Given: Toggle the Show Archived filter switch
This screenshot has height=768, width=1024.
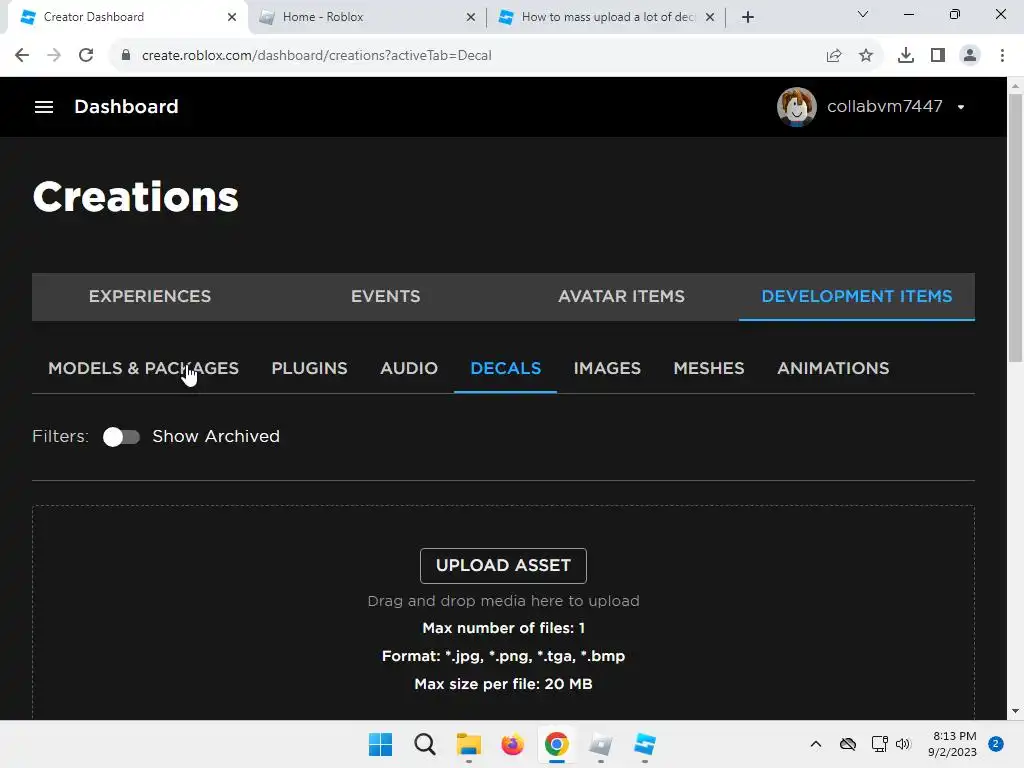Looking at the screenshot, I should (121, 437).
